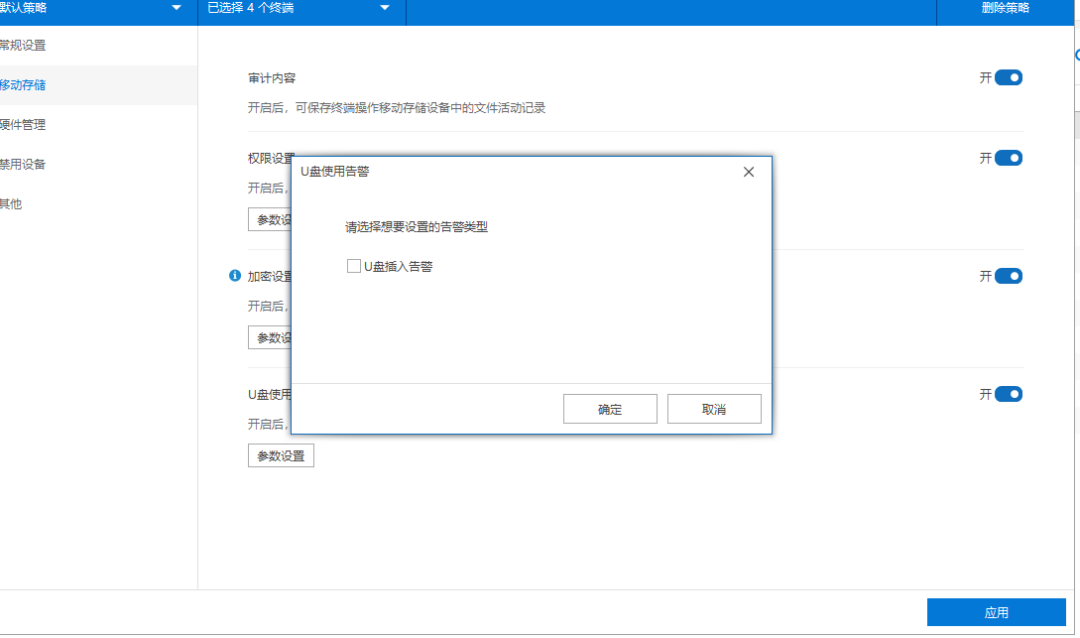
Task: Click the info icon beside 加密设置
Action: pos(232,276)
